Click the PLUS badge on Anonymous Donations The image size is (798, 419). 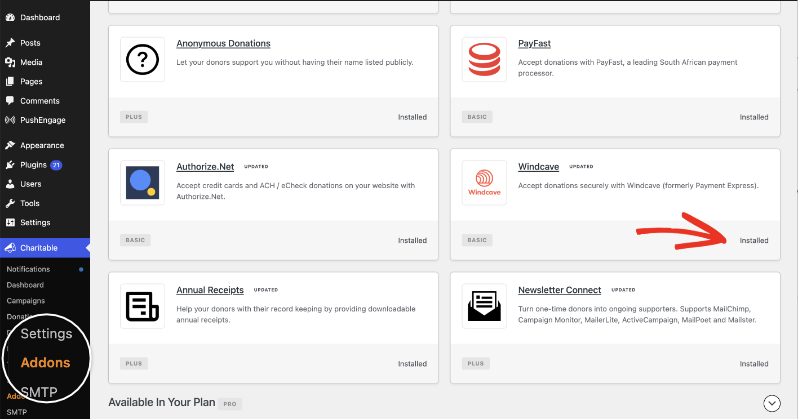coord(134,117)
